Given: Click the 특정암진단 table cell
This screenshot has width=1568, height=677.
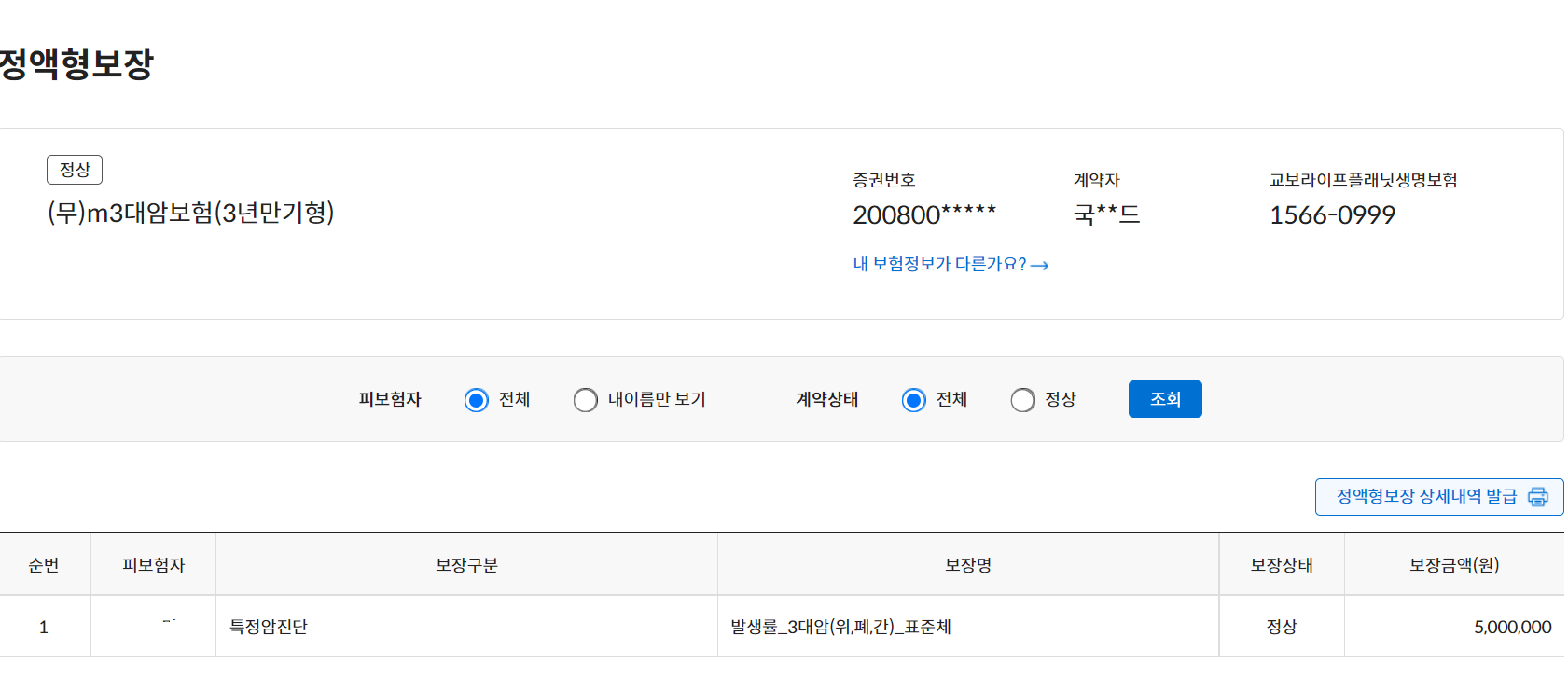Looking at the screenshot, I should tap(269, 627).
